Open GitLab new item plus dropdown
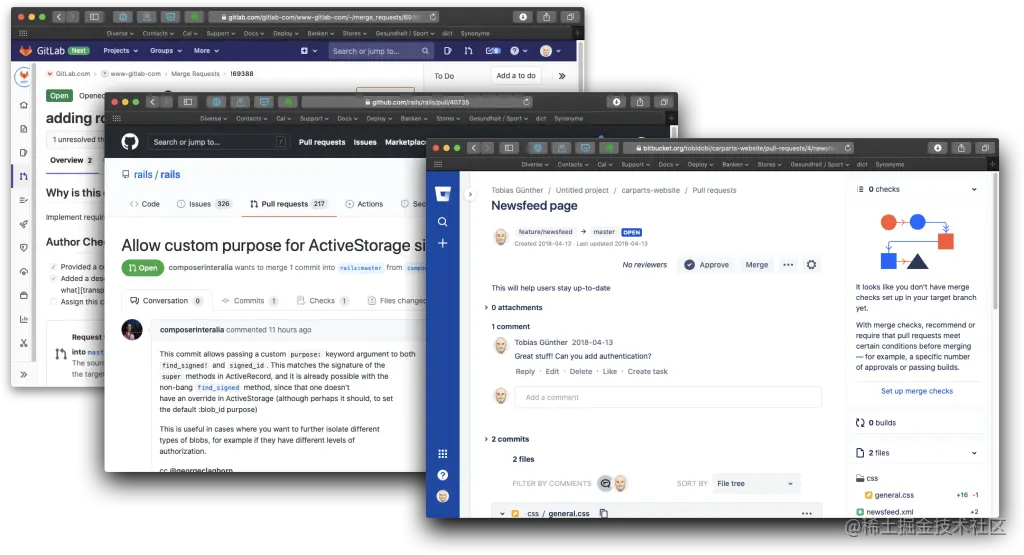1024x555 pixels. 308,50
